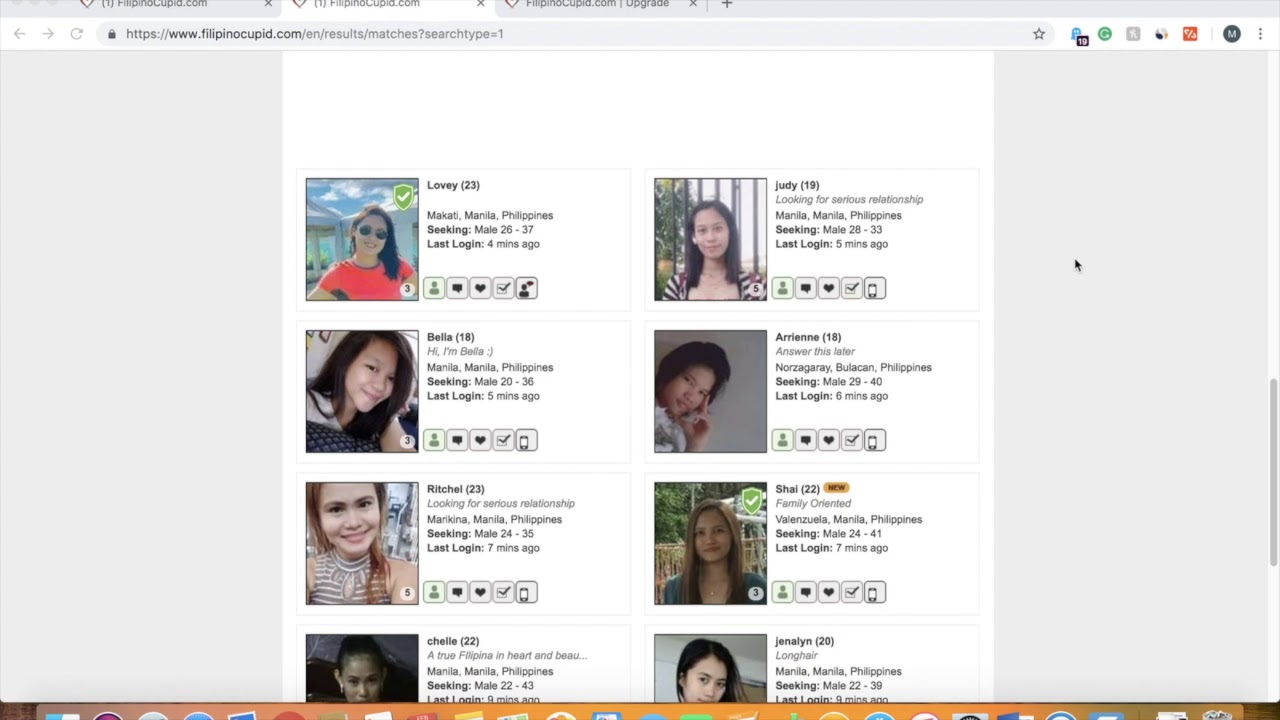
Task: Message Arrienne using the speech-bubble icon
Action: 805,440
